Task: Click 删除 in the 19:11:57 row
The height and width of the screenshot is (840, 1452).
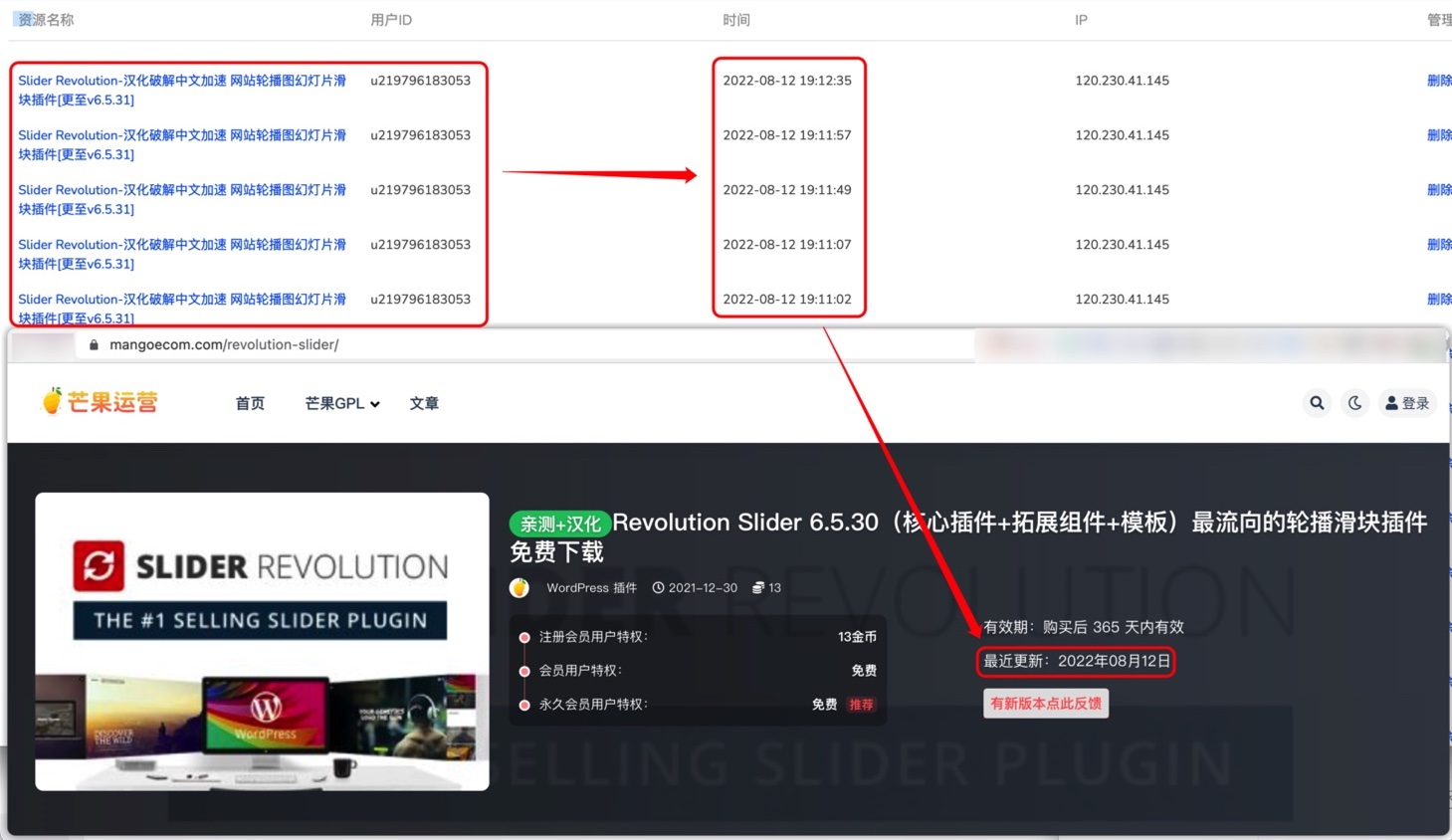Action: coord(1439,135)
